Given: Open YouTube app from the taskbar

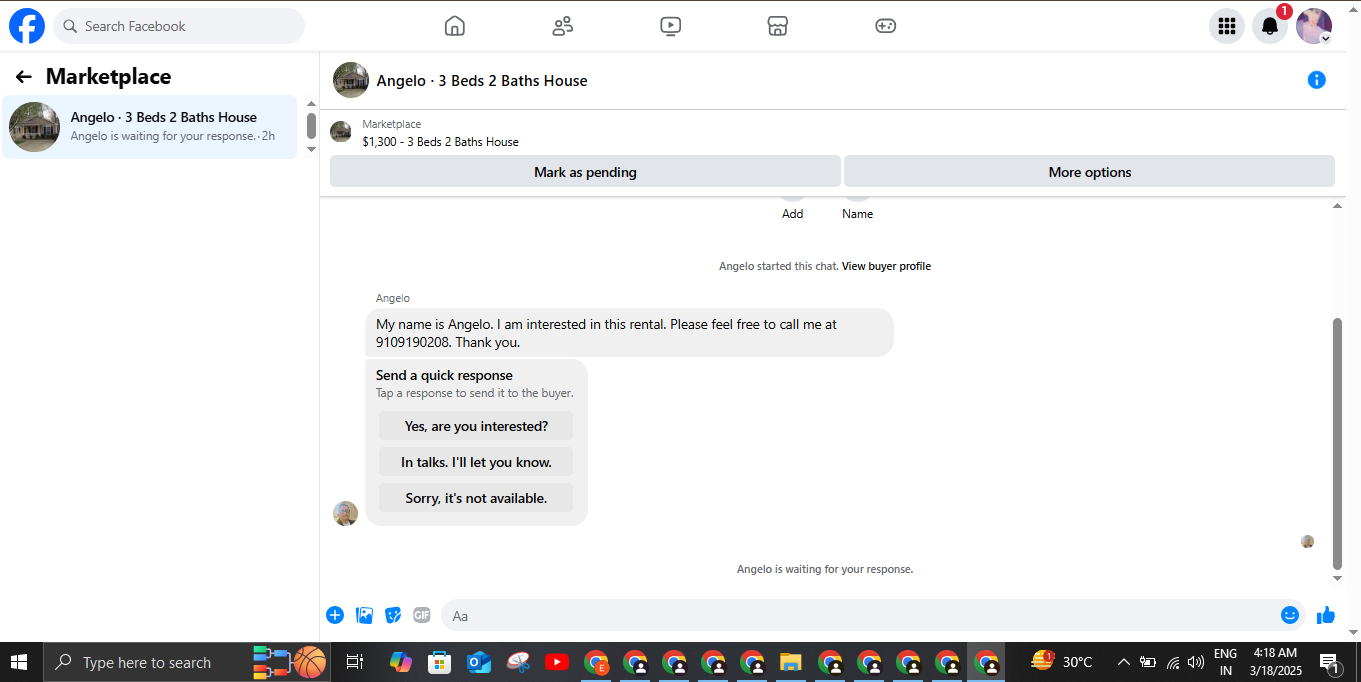Looking at the screenshot, I should pyautogui.click(x=557, y=662).
